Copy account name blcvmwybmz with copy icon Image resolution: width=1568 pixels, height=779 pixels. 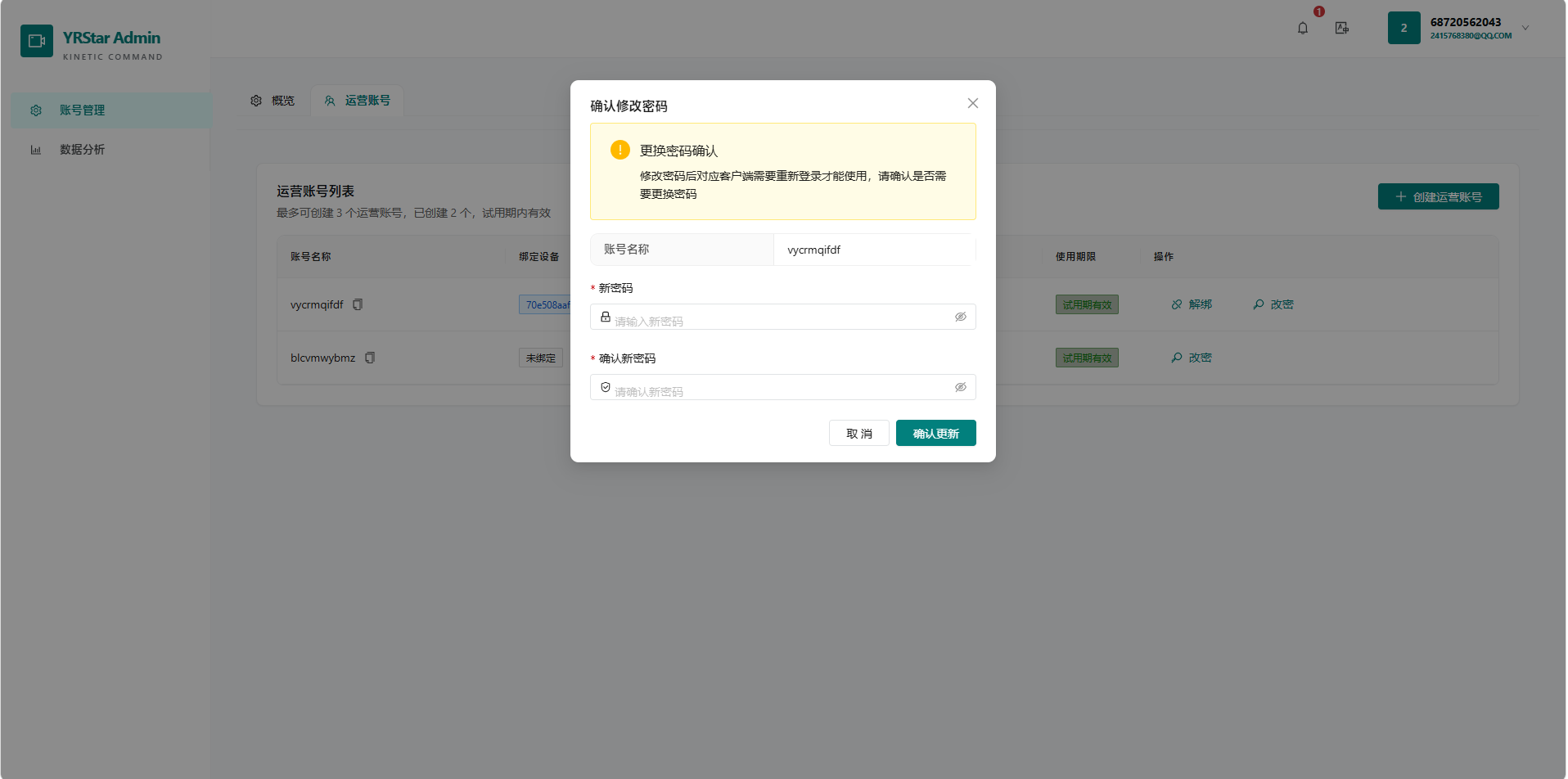coord(370,358)
